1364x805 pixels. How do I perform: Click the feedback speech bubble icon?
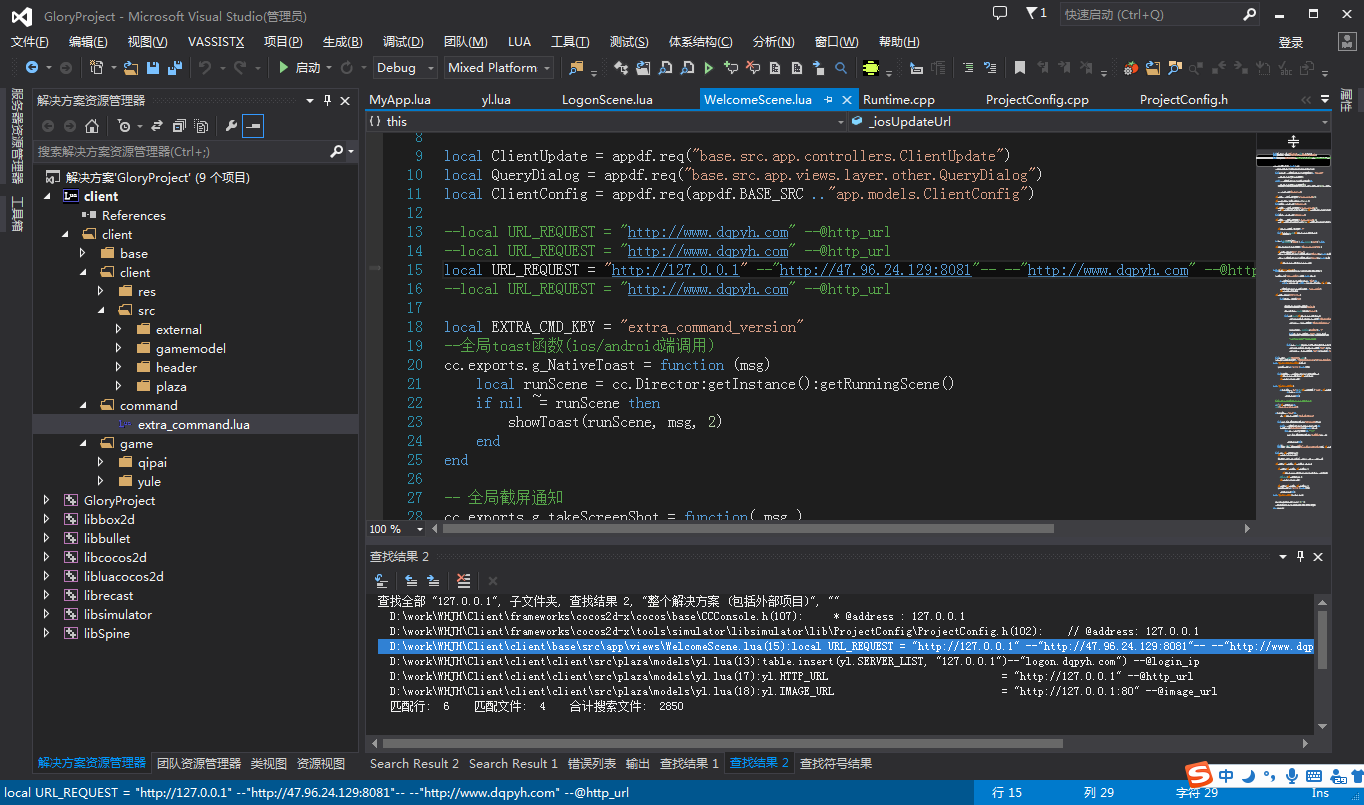coord(1000,13)
